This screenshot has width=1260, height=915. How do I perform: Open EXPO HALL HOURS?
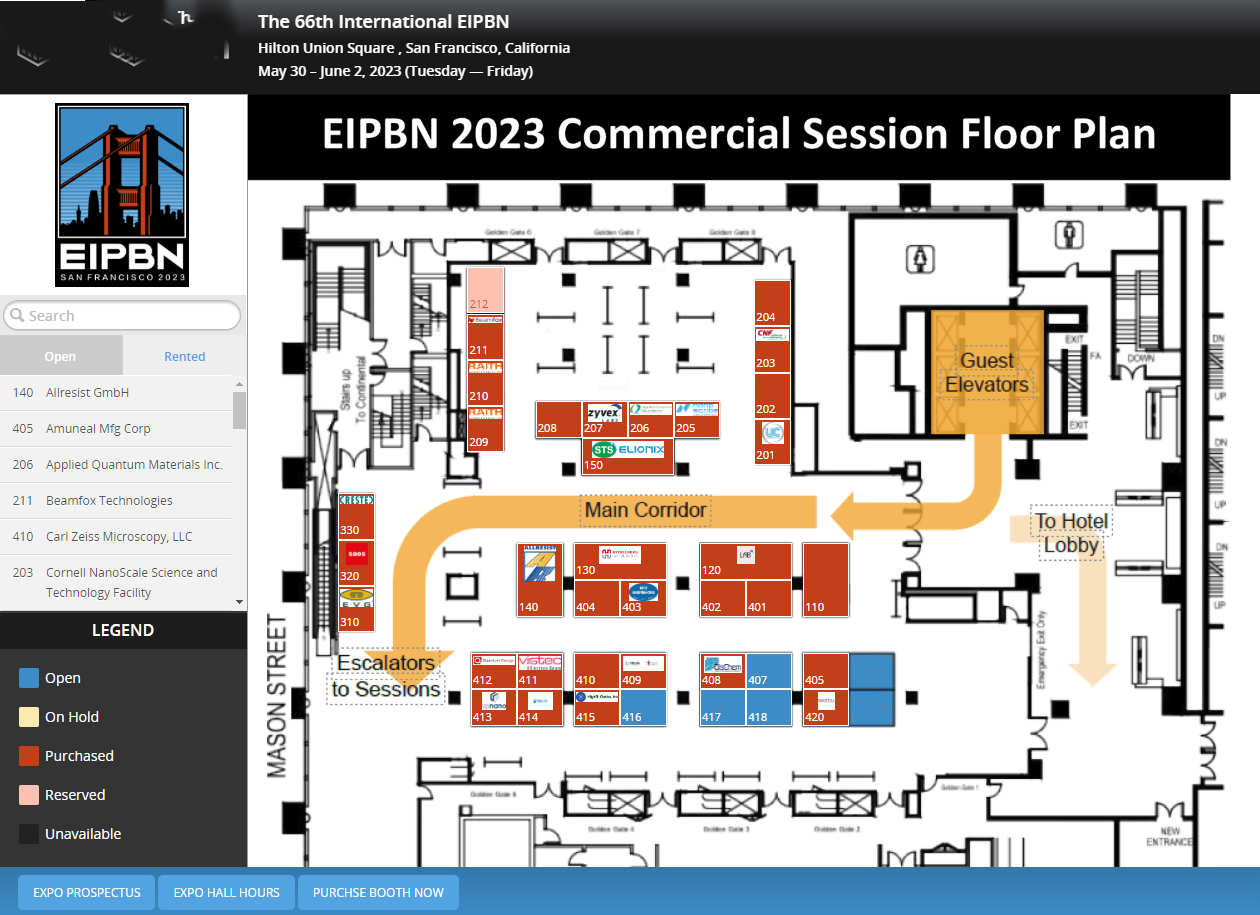(x=226, y=892)
